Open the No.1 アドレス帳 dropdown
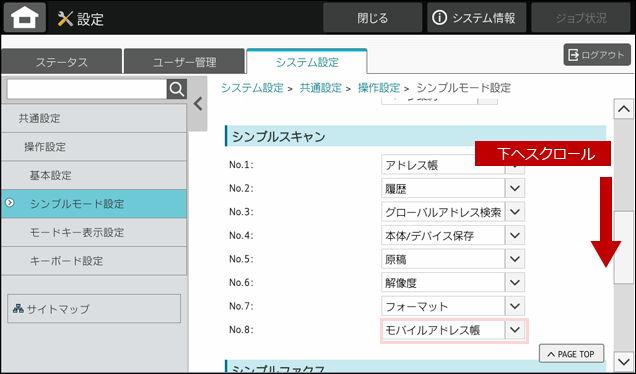 click(453, 165)
